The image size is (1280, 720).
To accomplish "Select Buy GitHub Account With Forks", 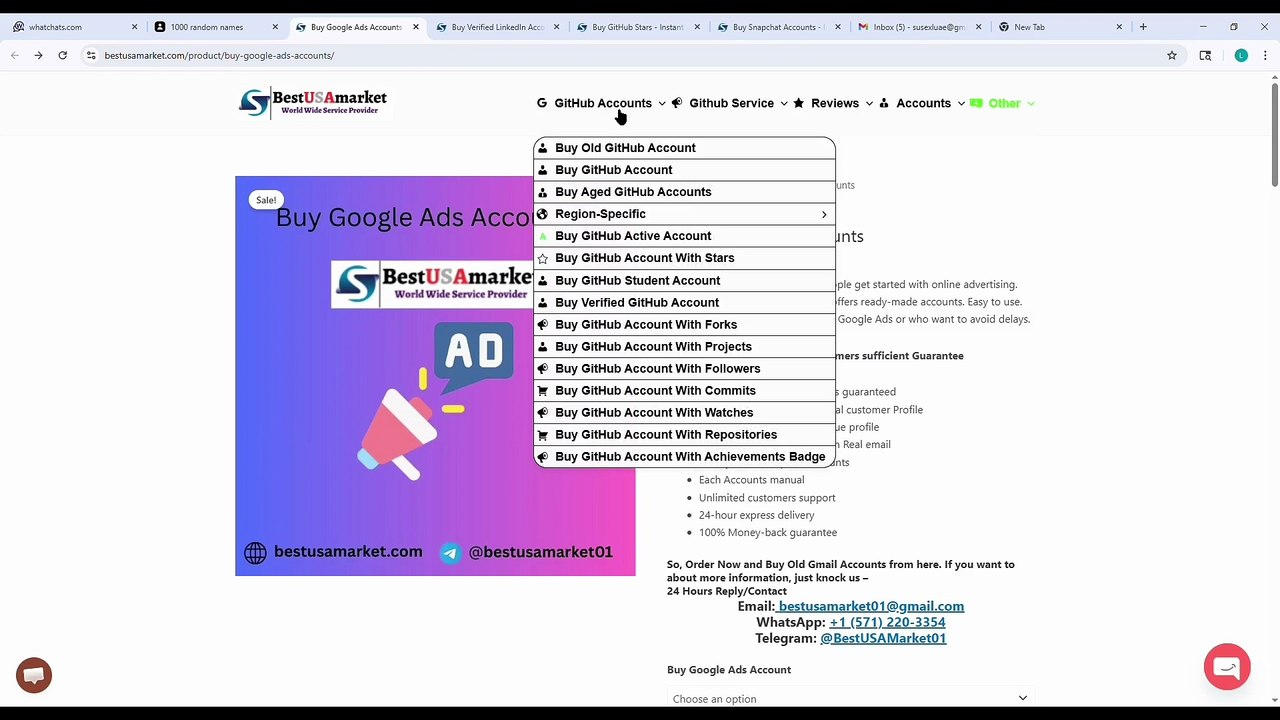I will (x=684, y=324).
